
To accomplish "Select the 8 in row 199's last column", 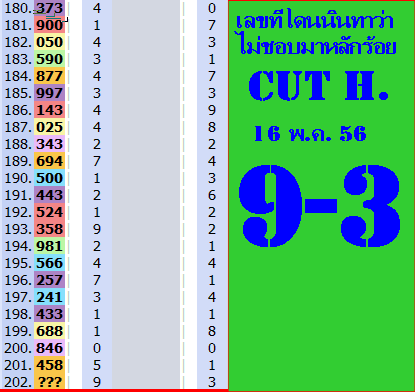I will click(x=212, y=331).
